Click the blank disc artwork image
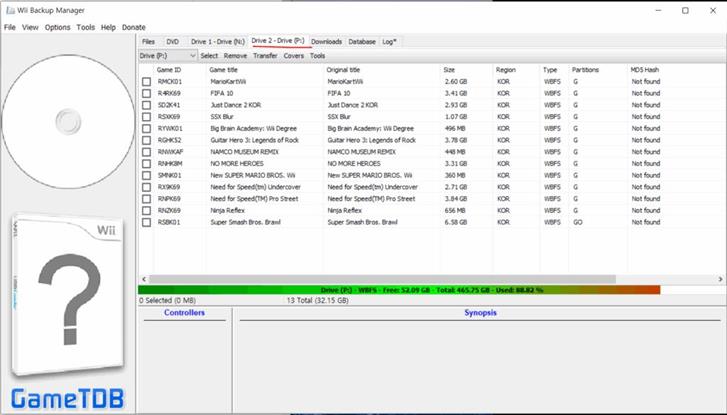This screenshot has height=415, width=727. pyautogui.click(x=68, y=121)
